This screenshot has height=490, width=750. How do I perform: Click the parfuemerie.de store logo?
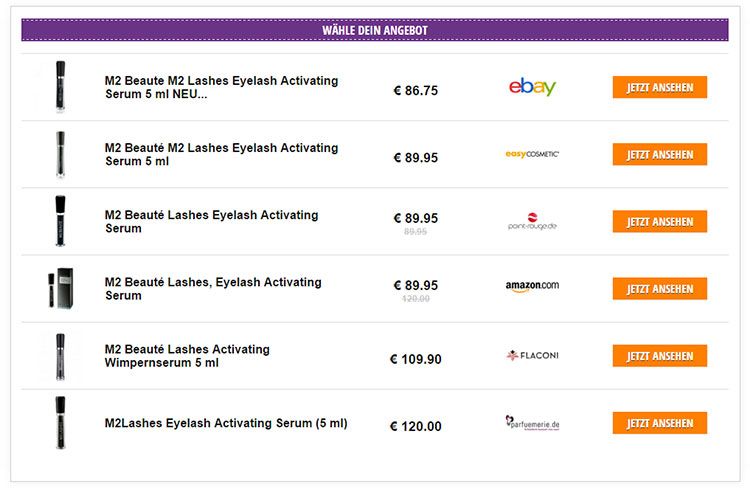532,424
